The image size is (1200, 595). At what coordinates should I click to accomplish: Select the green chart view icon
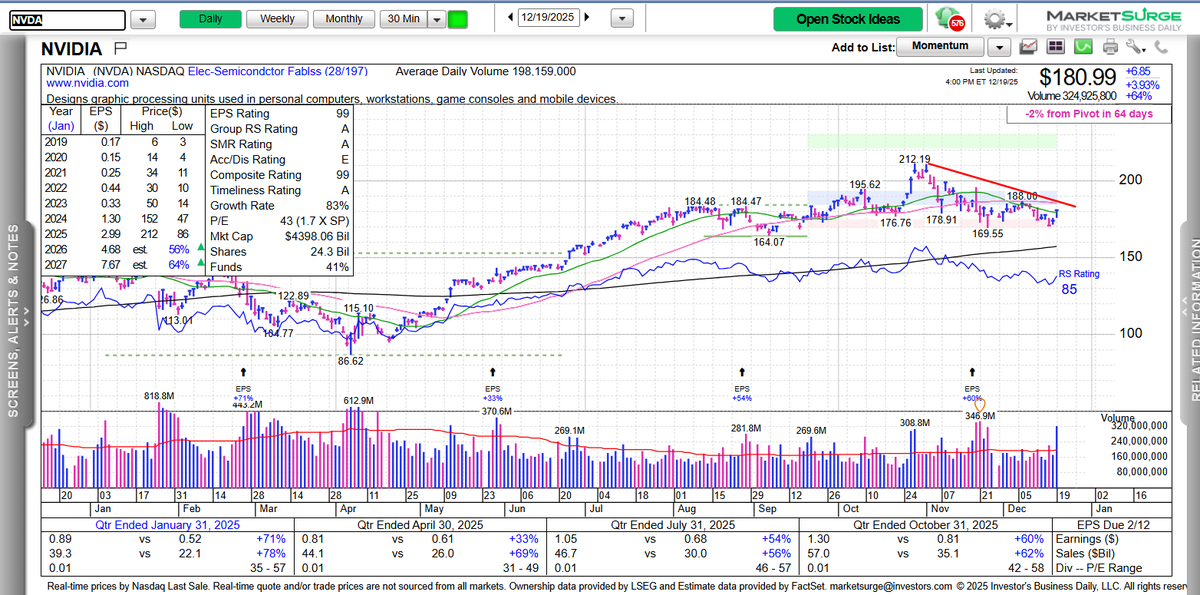pos(1083,47)
